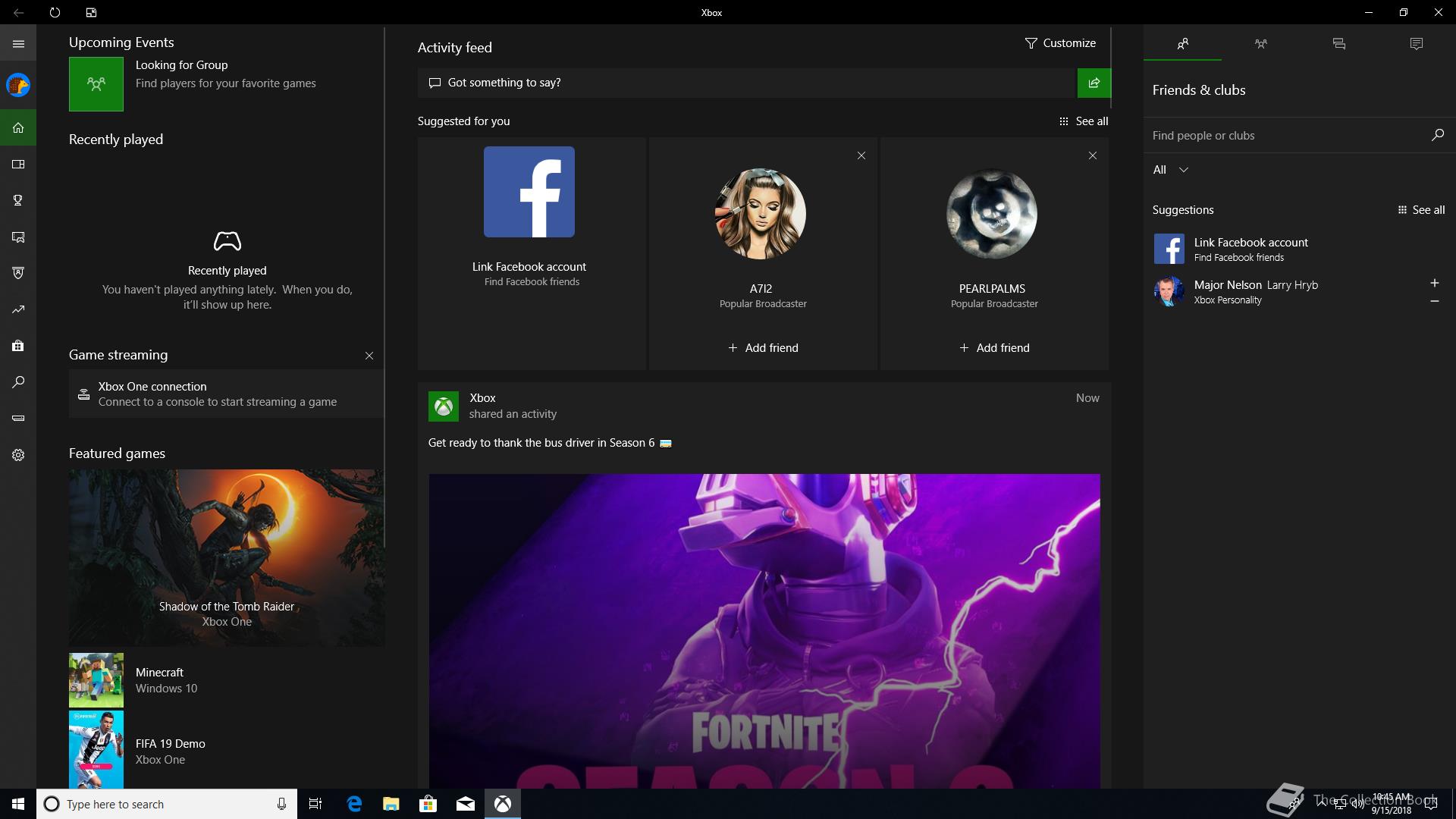Open Game captures sidebar icon
This screenshot has width=1456, height=819.
coord(18,237)
